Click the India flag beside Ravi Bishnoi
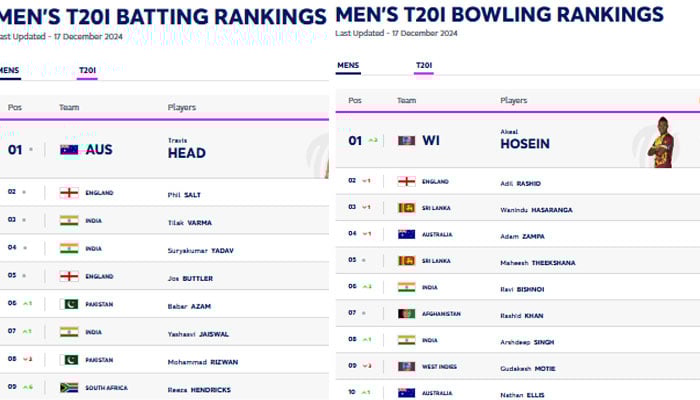The image size is (700, 400). click(406, 287)
